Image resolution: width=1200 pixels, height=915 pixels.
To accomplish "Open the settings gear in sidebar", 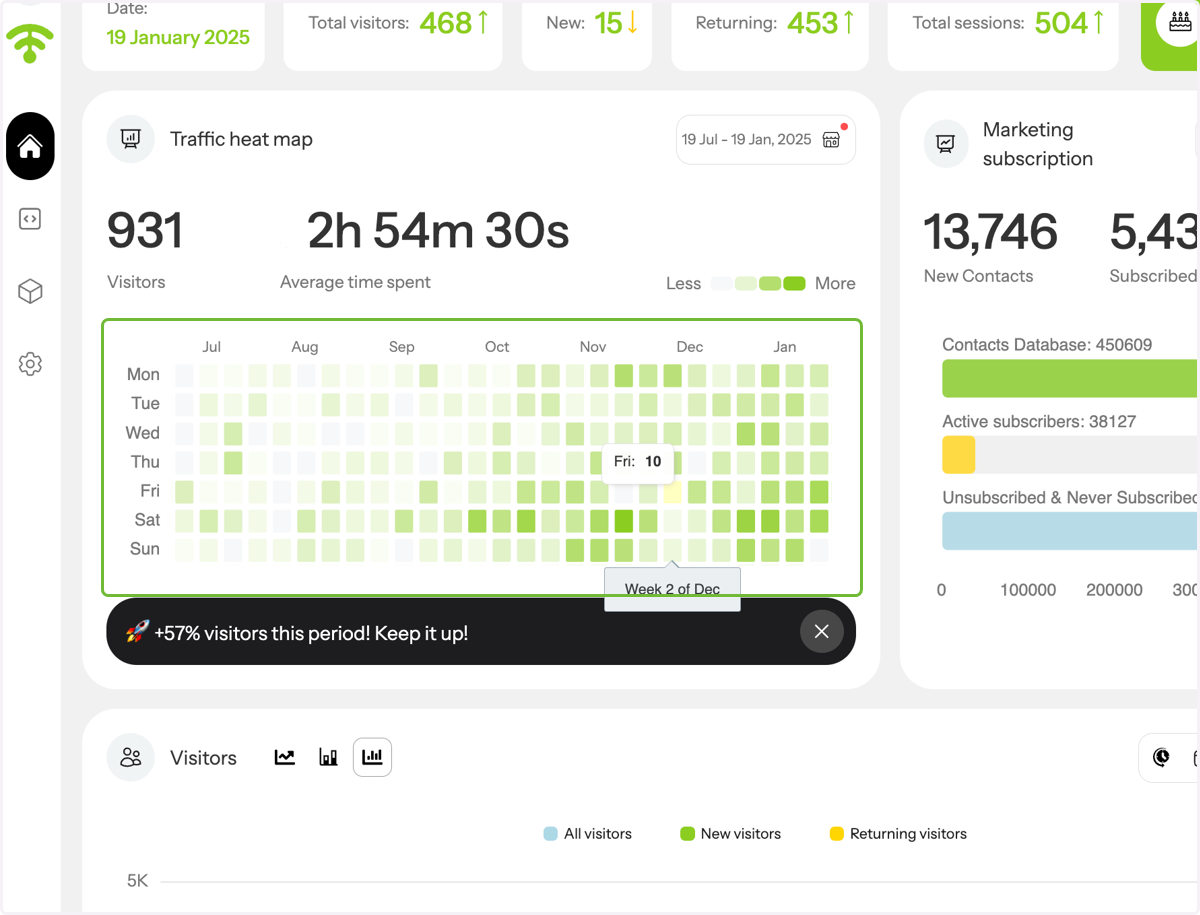I will tap(30, 364).
